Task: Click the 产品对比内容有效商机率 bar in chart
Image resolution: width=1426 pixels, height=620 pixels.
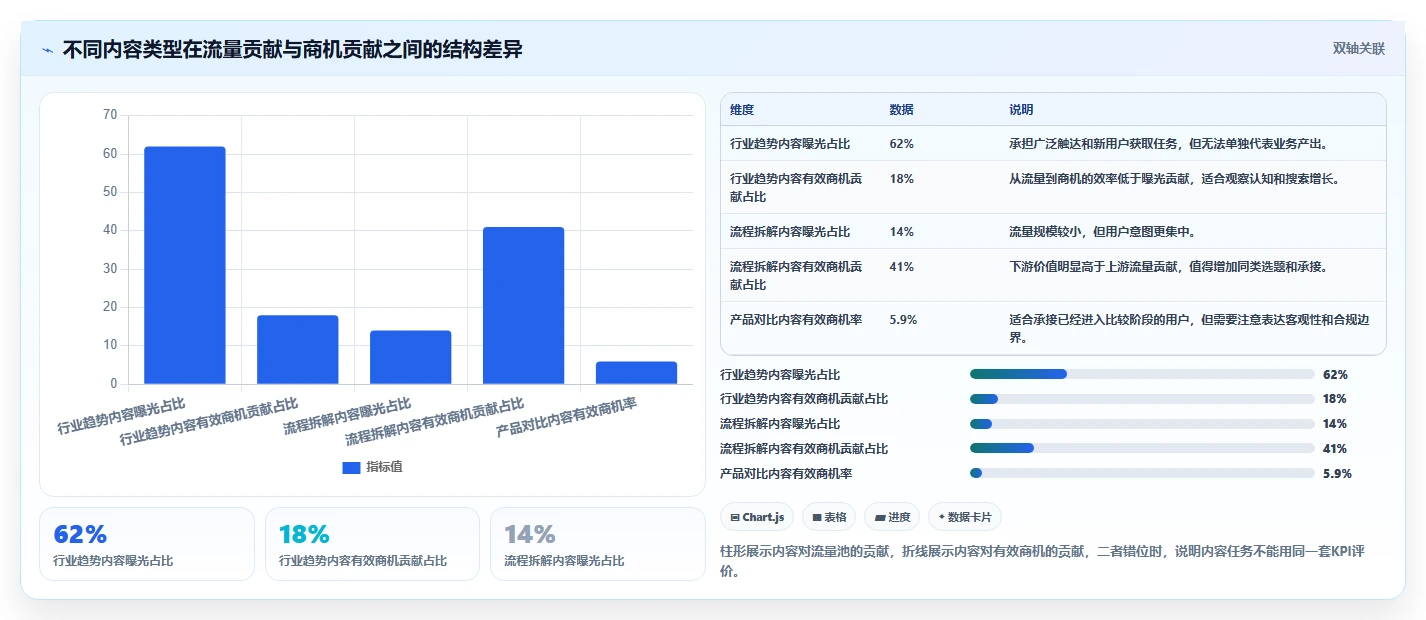Action: pos(636,373)
